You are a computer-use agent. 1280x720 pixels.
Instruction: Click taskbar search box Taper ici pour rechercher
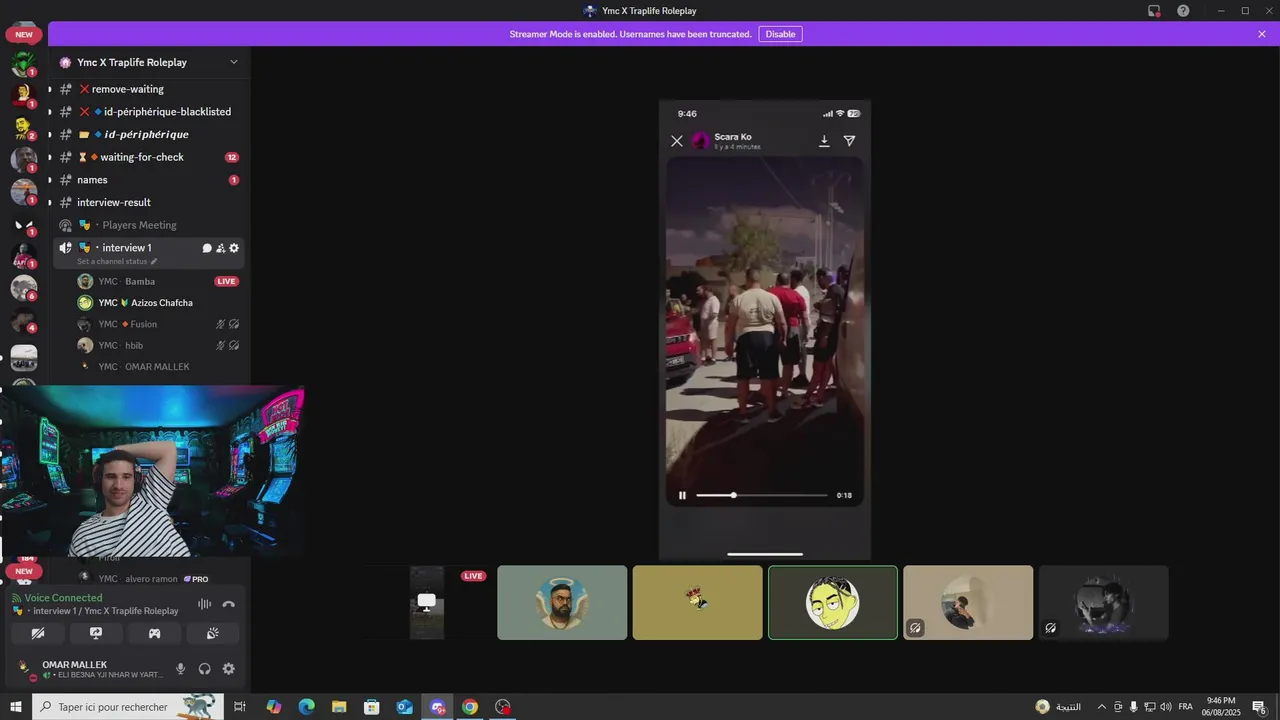(128, 707)
